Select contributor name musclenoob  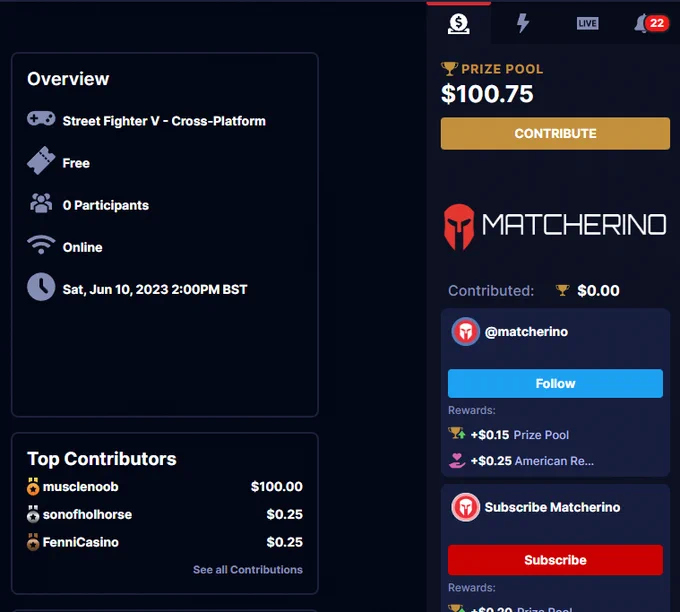[81, 487]
